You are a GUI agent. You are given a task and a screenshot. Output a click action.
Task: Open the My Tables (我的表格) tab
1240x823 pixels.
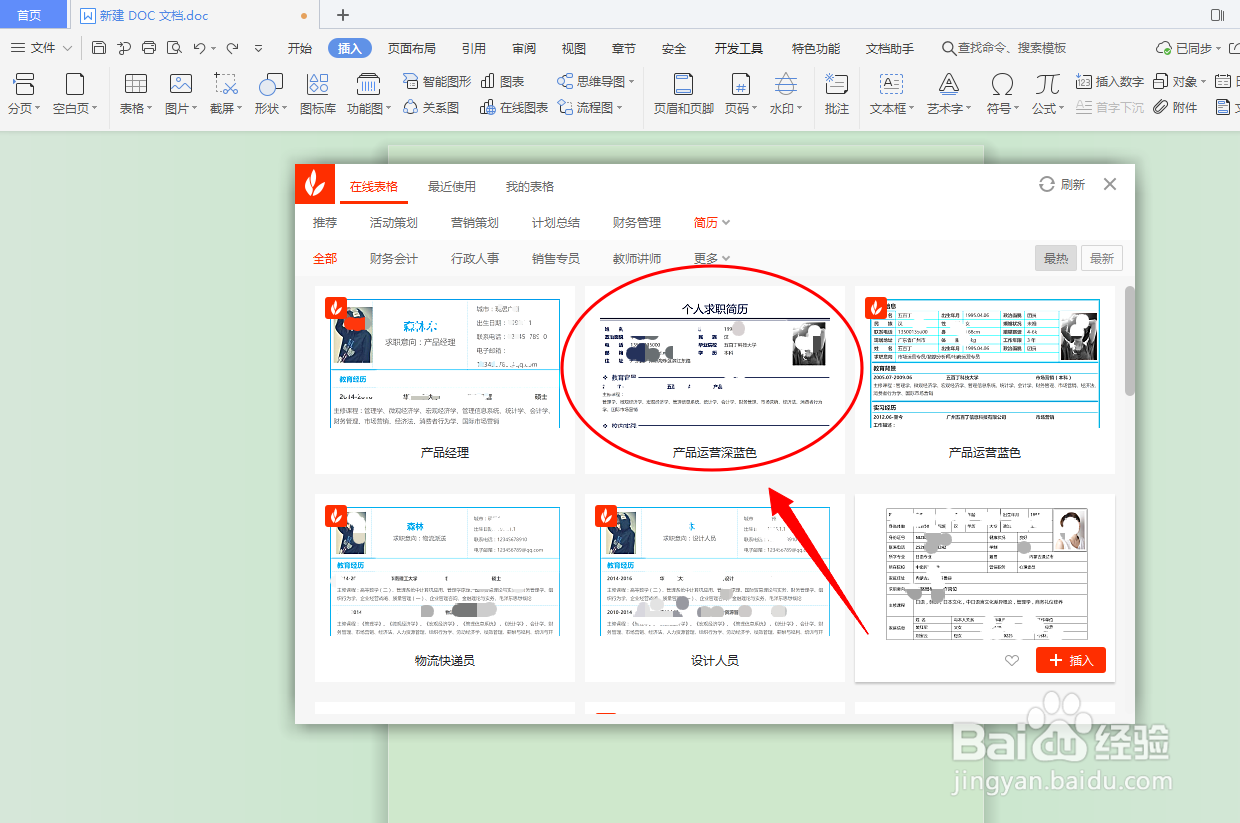[530, 186]
